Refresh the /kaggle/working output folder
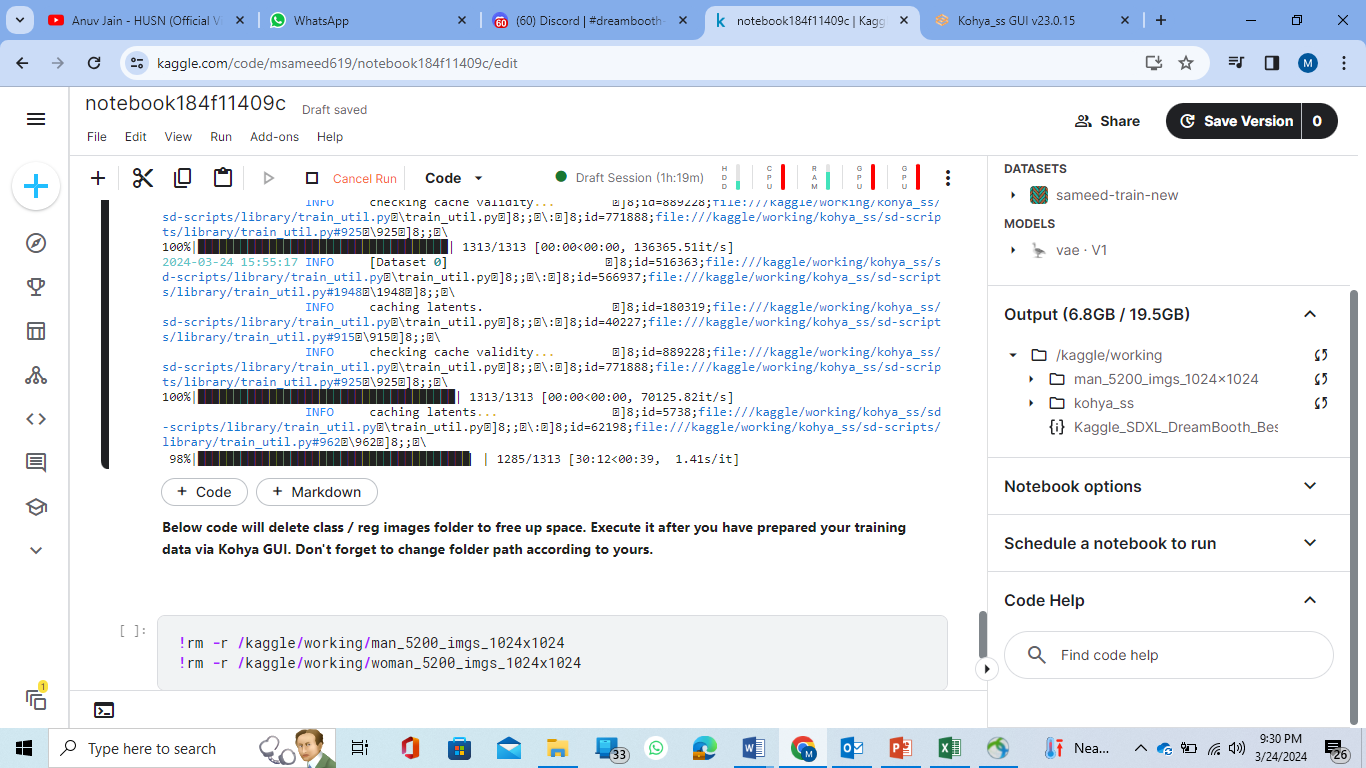The image size is (1366, 768). pos(1320,355)
